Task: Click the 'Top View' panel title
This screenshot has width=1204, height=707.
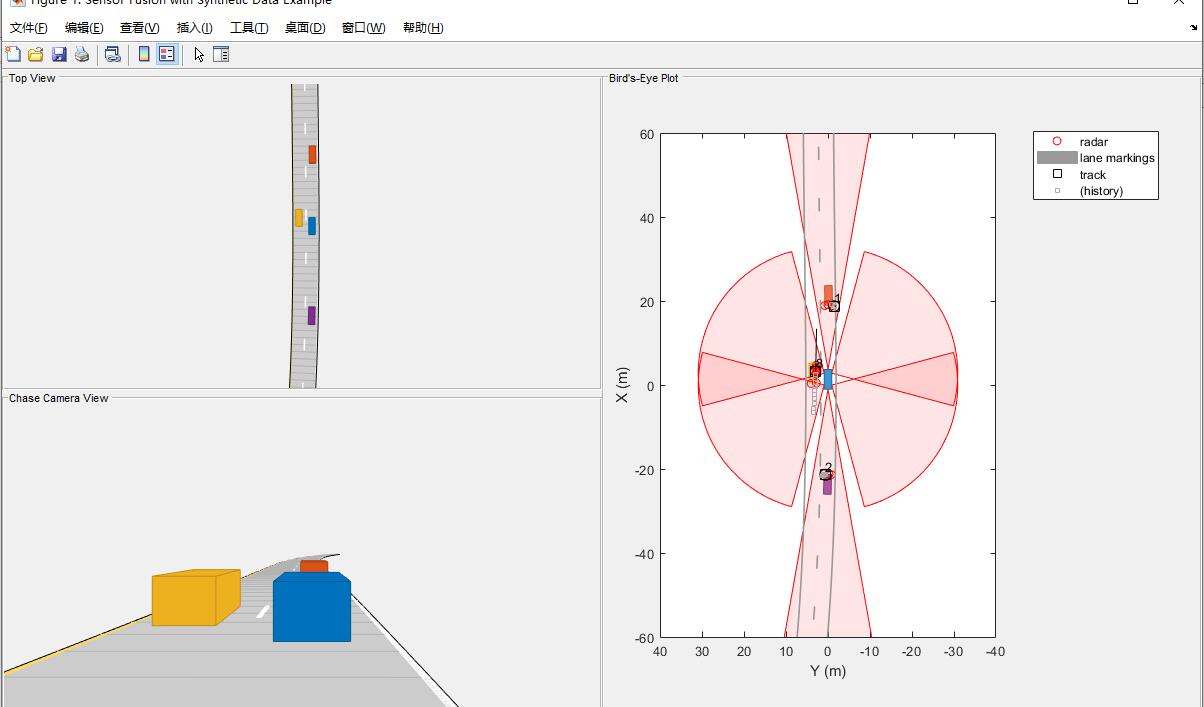Action: 32,78
